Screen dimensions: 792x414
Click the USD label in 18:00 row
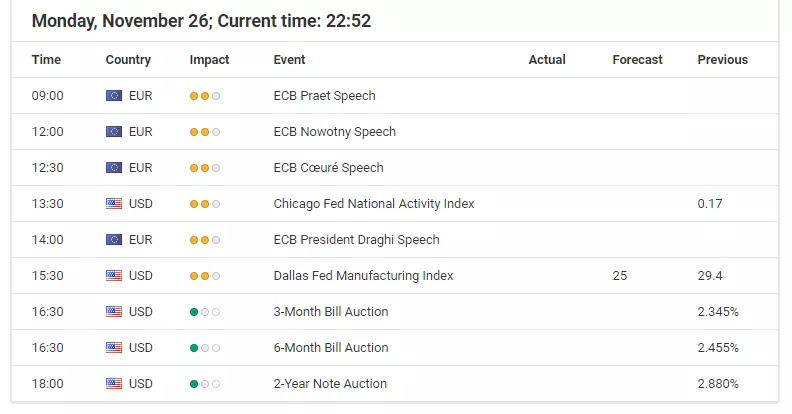[140, 384]
